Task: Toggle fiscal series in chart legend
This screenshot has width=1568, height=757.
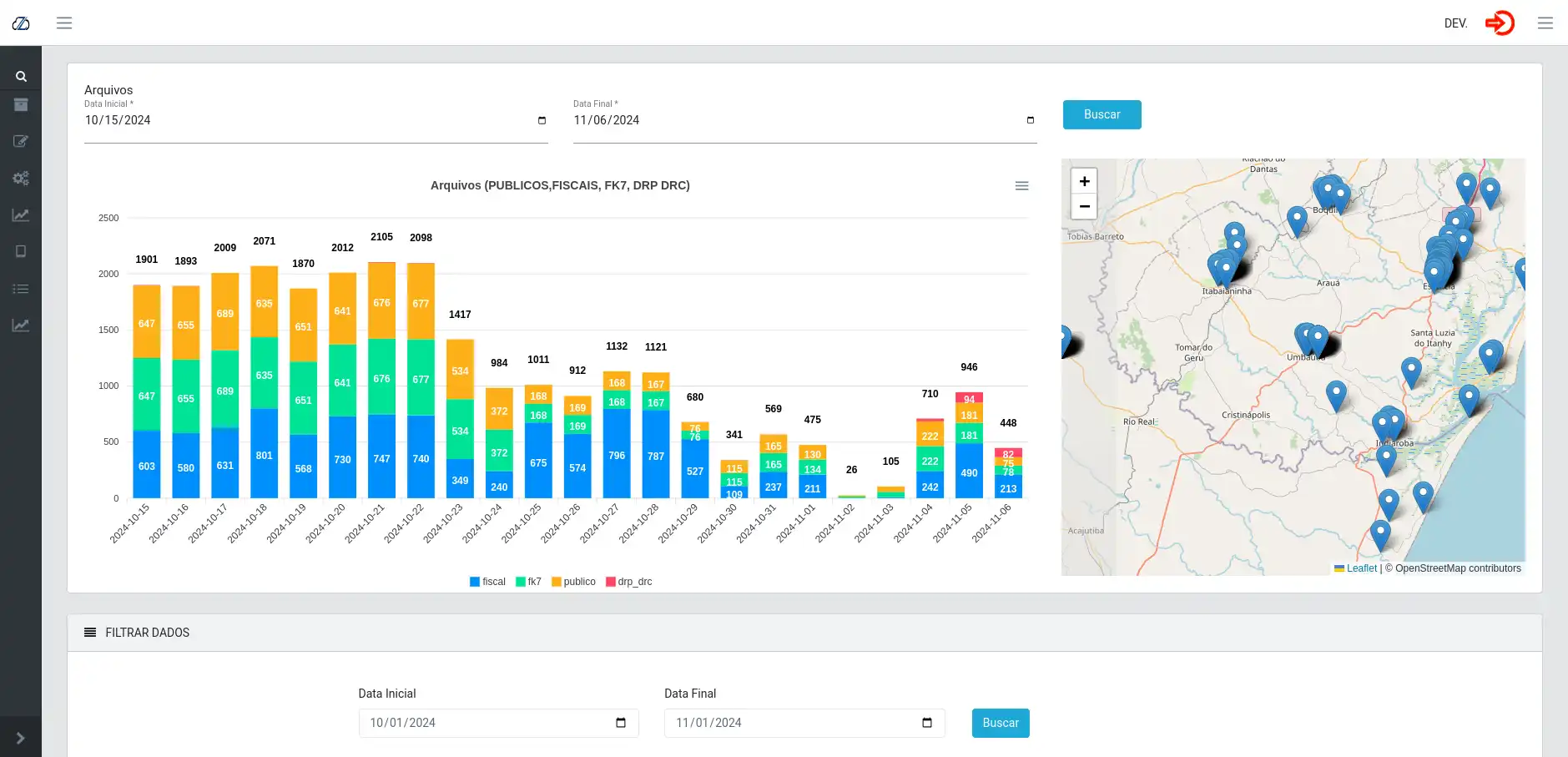Action: tap(487, 582)
